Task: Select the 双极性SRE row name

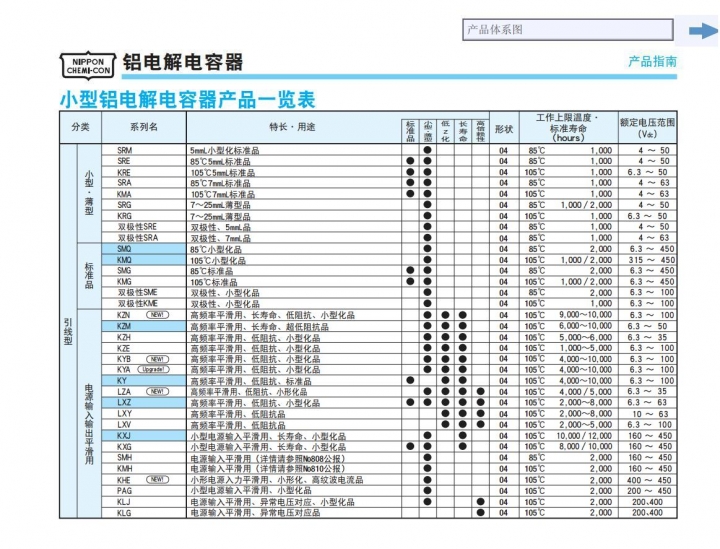Action: [137, 227]
